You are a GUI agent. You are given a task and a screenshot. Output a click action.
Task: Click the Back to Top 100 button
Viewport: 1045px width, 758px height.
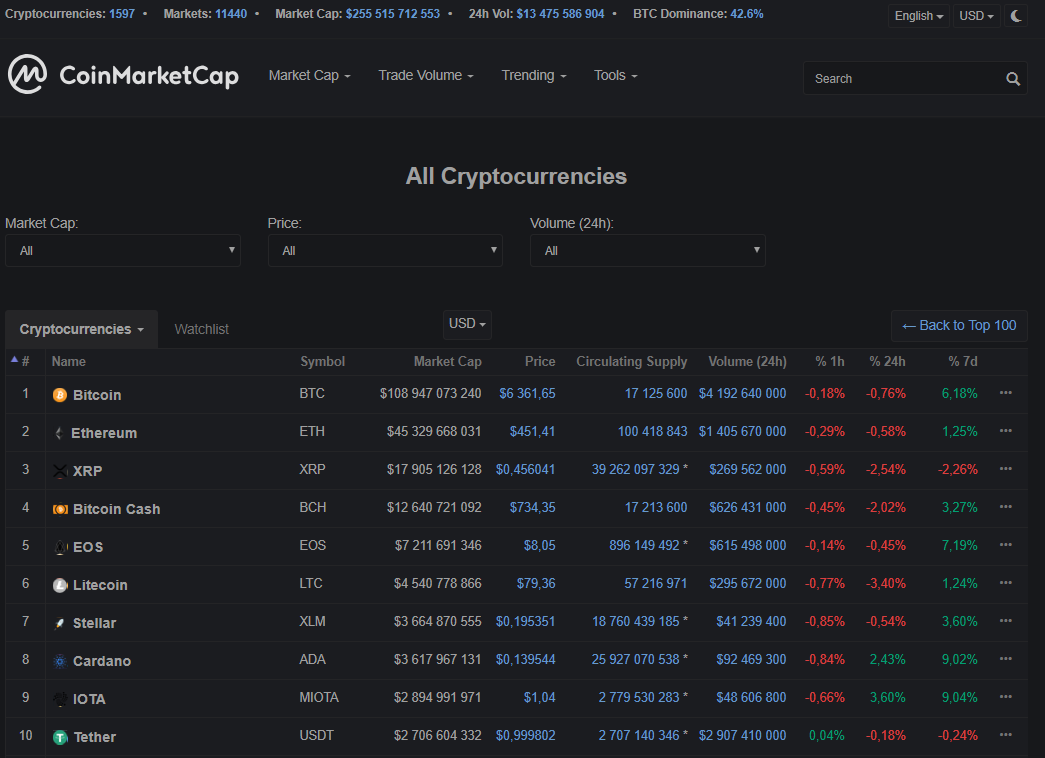point(959,326)
